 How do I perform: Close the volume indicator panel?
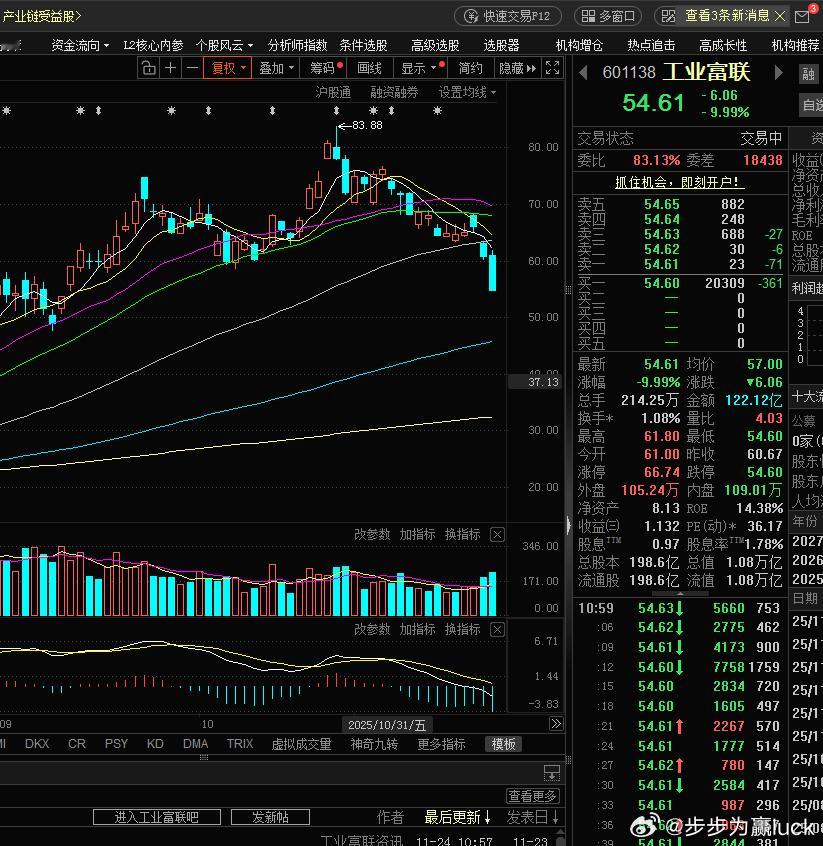click(x=498, y=535)
